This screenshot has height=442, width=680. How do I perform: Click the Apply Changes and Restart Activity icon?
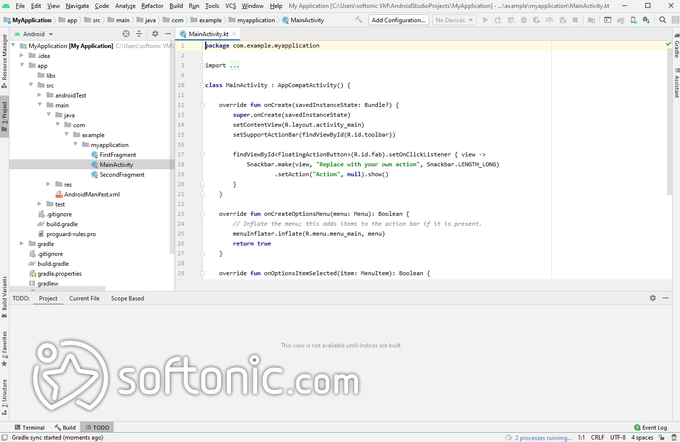coord(498,20)
